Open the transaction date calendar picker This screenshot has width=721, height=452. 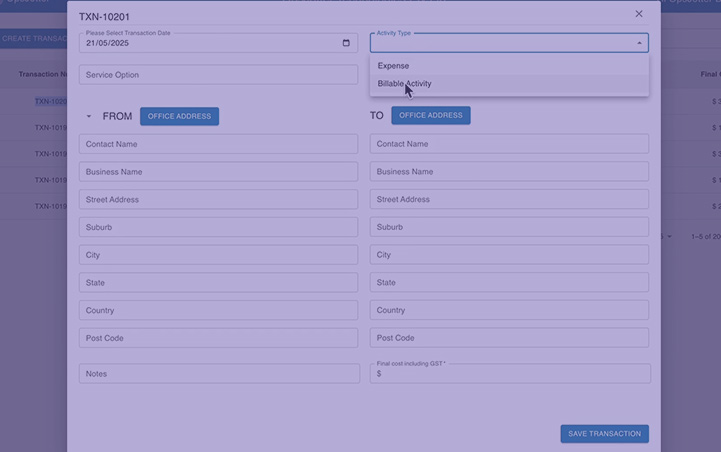point(346,43)
